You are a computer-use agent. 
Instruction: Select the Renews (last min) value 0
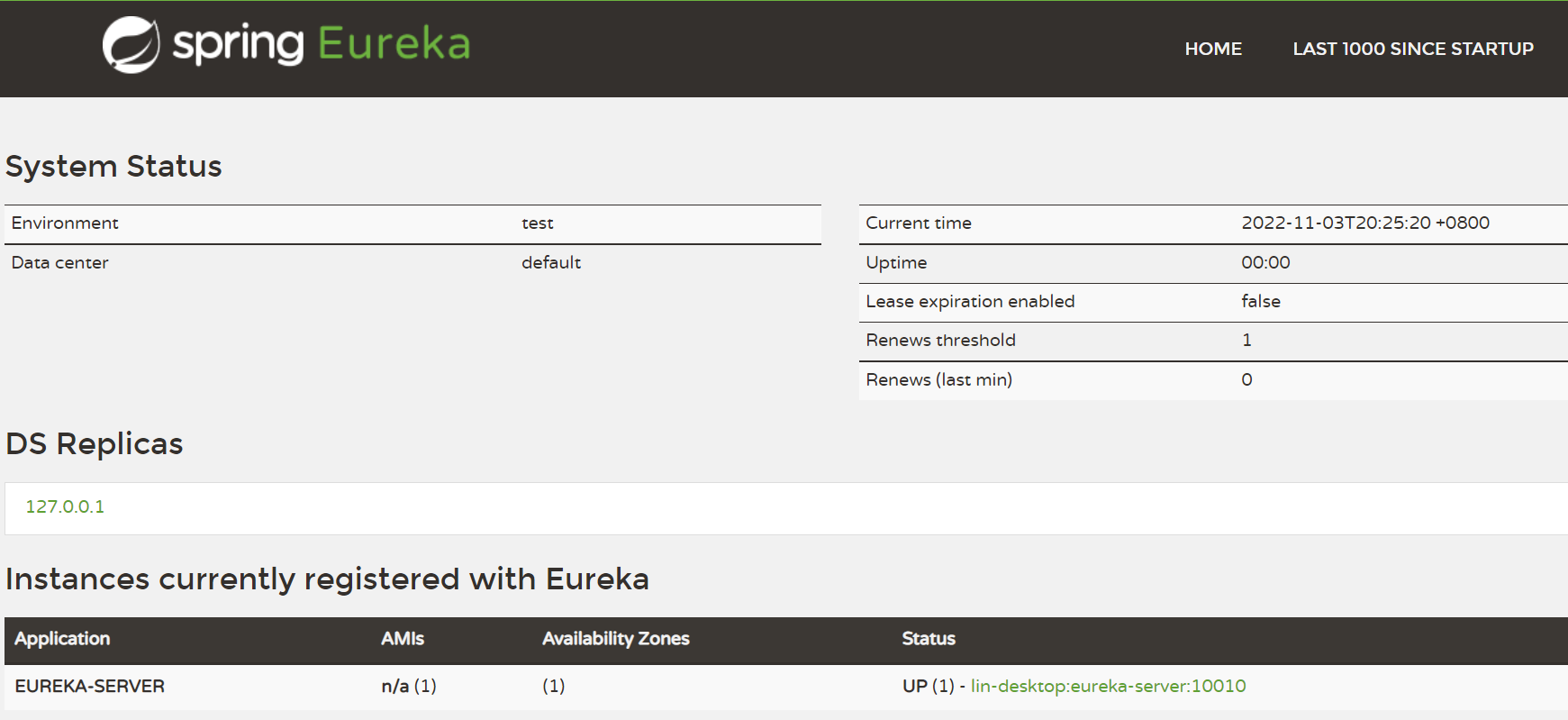(1246, 379)
